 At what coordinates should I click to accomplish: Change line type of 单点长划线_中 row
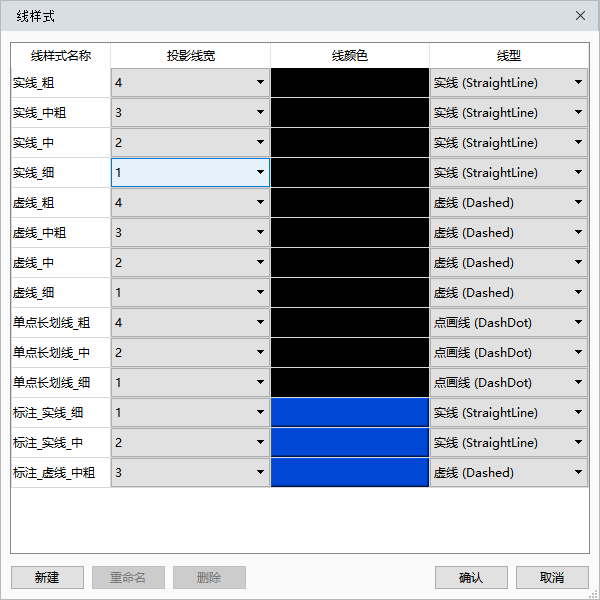pyautogui.click(x=509, y=352)
